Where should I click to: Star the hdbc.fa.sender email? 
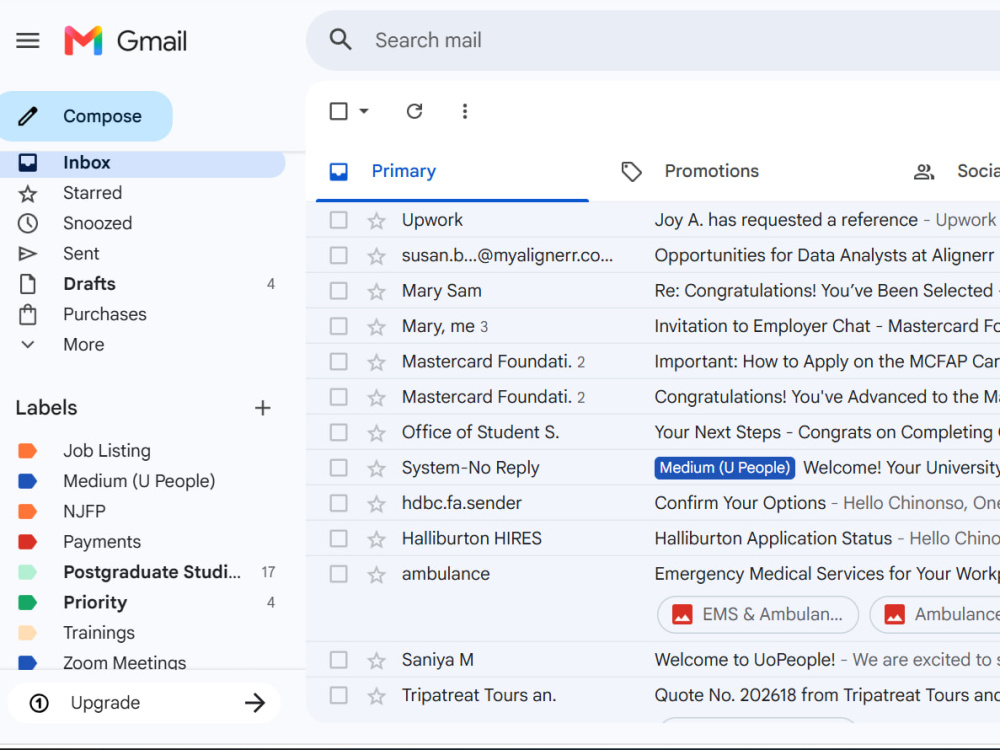pyautogui.click(x=376, y=504)
